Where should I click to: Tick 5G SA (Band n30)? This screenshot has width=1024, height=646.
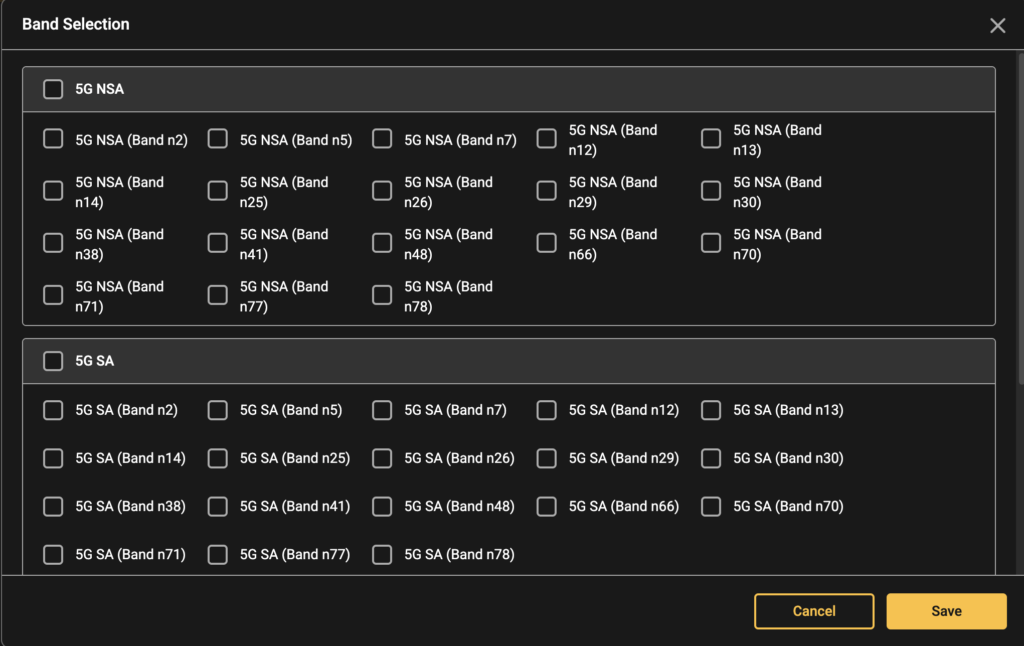pyautogui.click(x=711, y=459)
